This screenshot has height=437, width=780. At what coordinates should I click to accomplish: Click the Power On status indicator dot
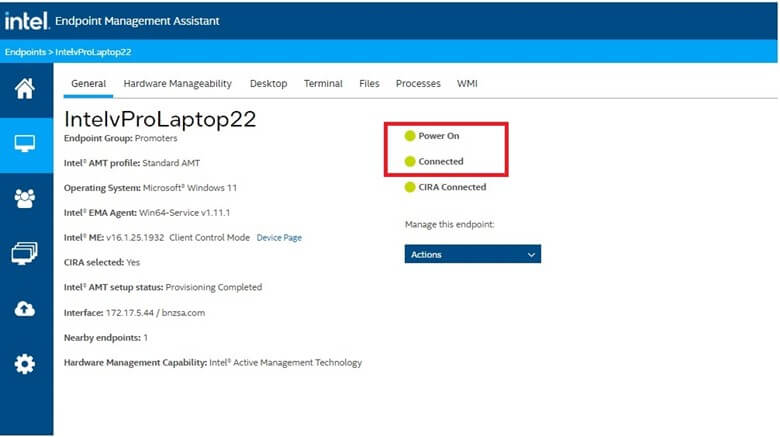click(x=410, y=136)
